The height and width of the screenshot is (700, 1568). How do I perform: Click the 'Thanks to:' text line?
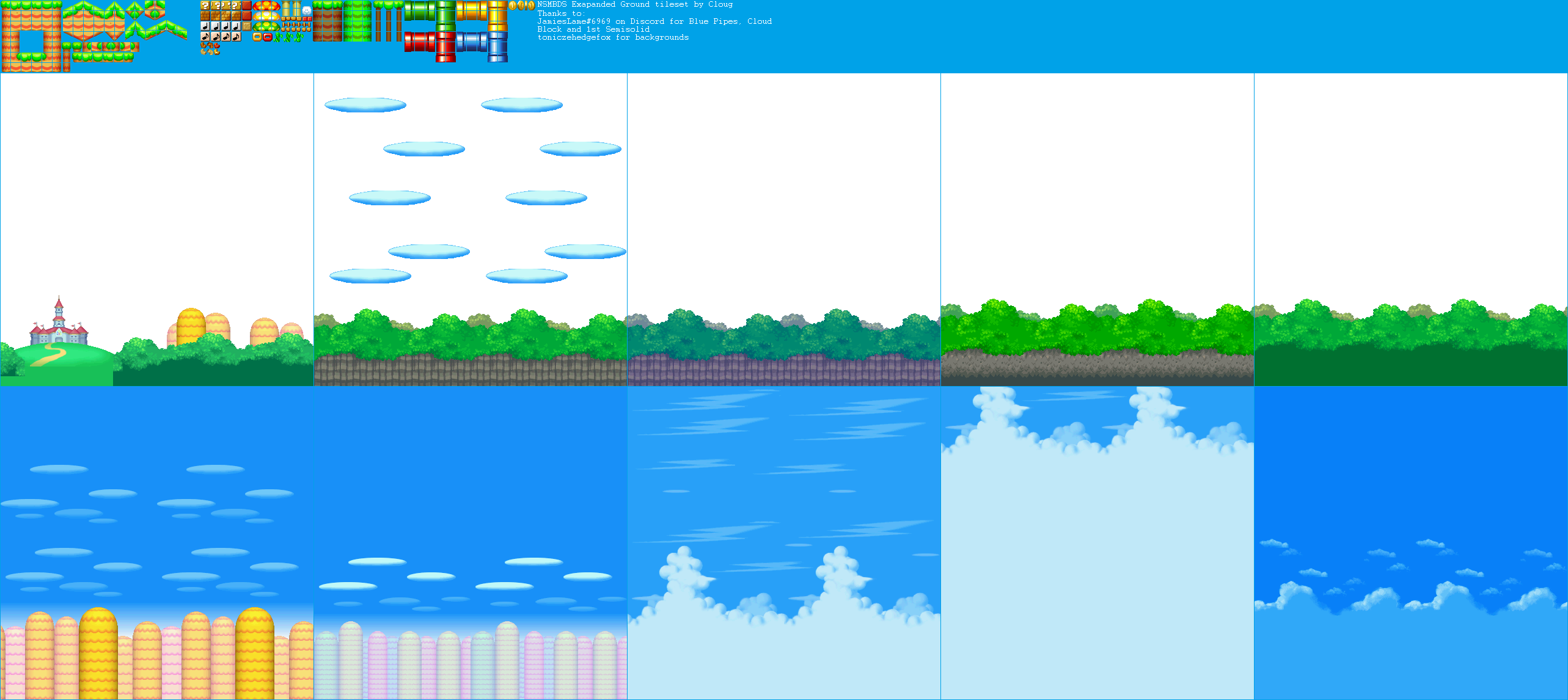point(561,13)
